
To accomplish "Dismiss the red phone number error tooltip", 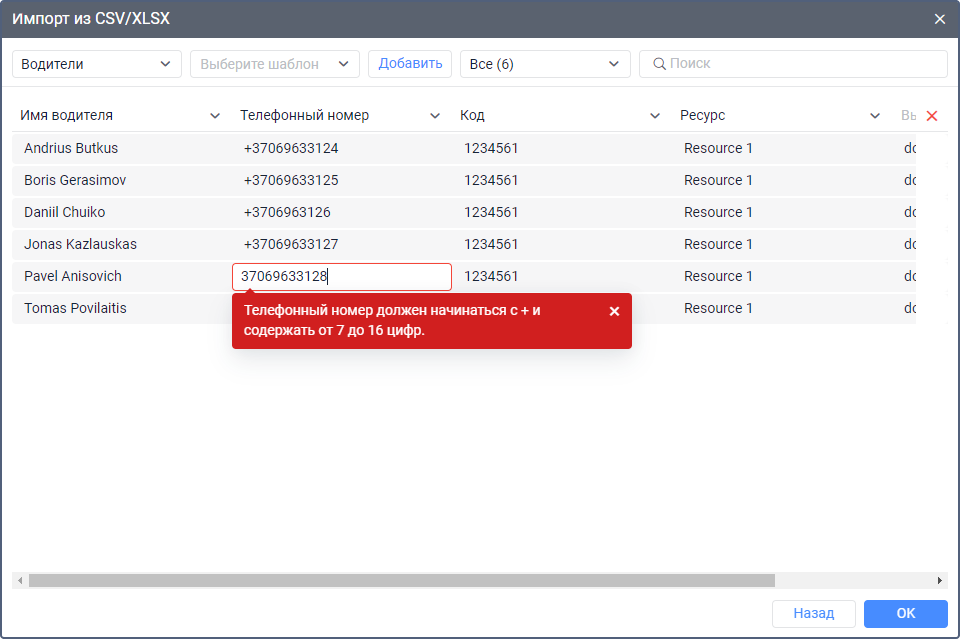I will tap(614, 311).
